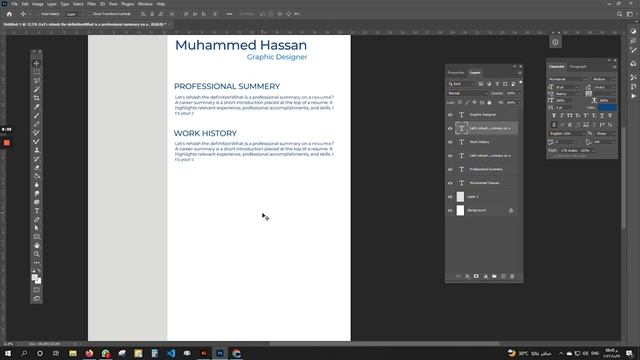This screenshot has width=640, height=360.
Task: Open the layer filter Kind dropdown
Action: [462, 84]
